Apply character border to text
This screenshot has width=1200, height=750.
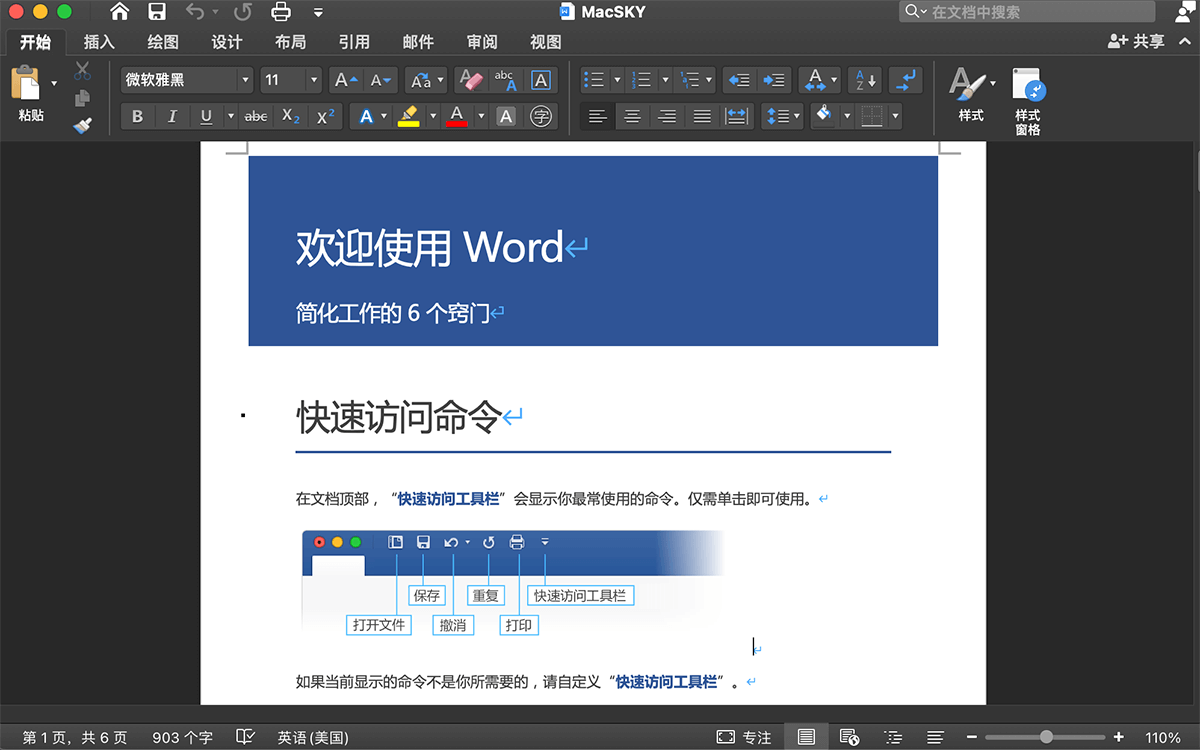(541, 80)
